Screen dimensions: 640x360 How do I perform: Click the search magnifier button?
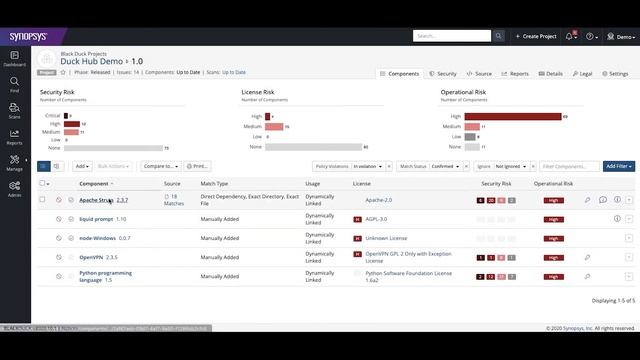(498, 36)
